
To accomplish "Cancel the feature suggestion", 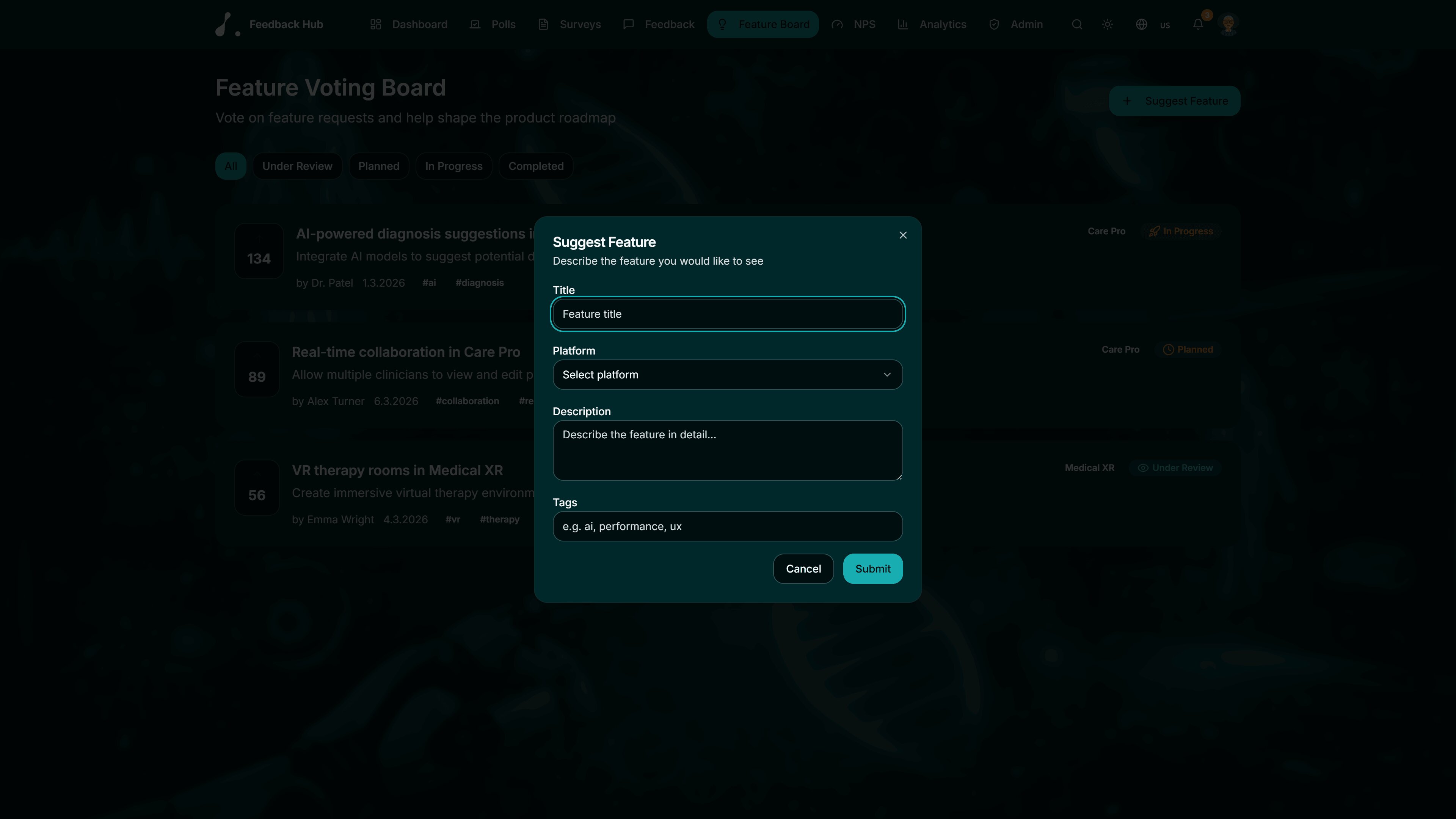I will (803, 569).
